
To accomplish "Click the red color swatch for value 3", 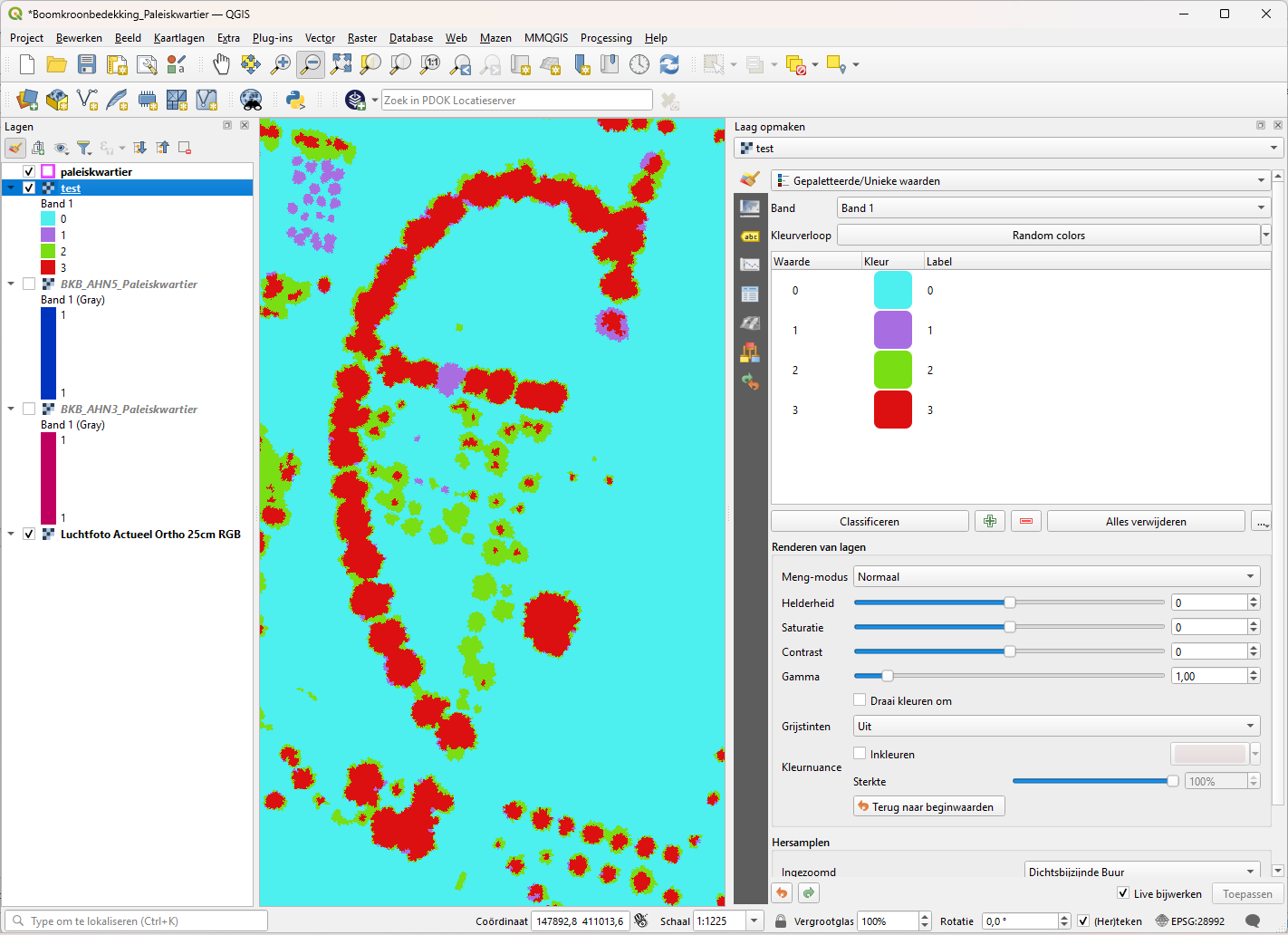I will 892,410.
